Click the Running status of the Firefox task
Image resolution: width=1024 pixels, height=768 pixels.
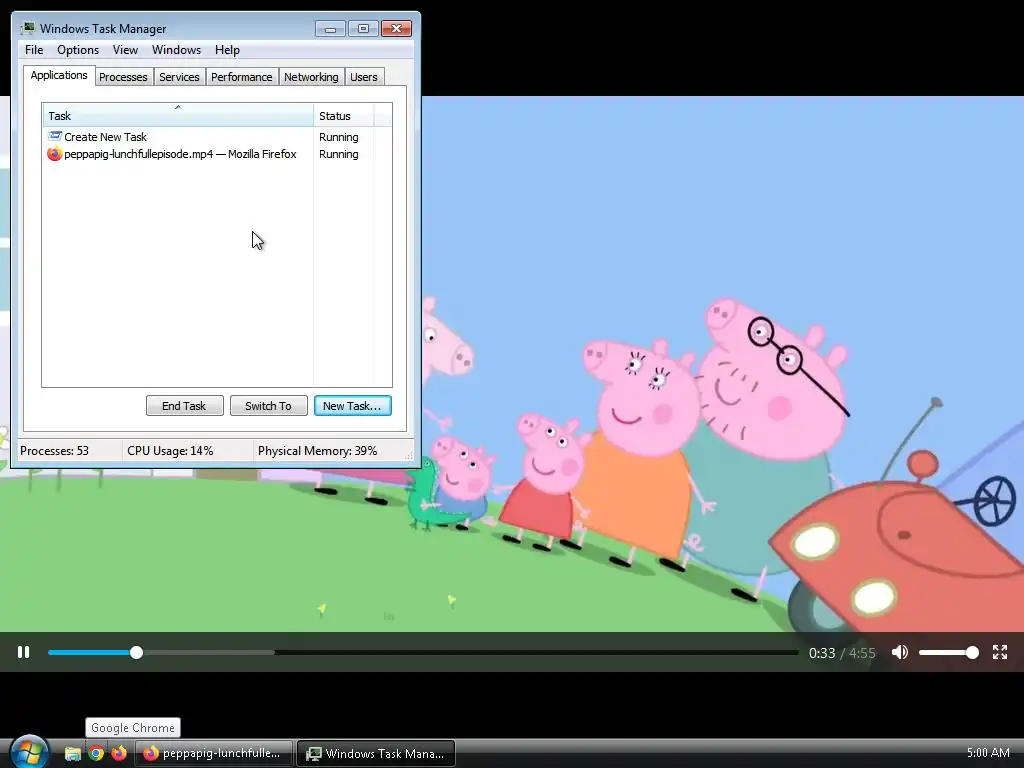point(338,154)
